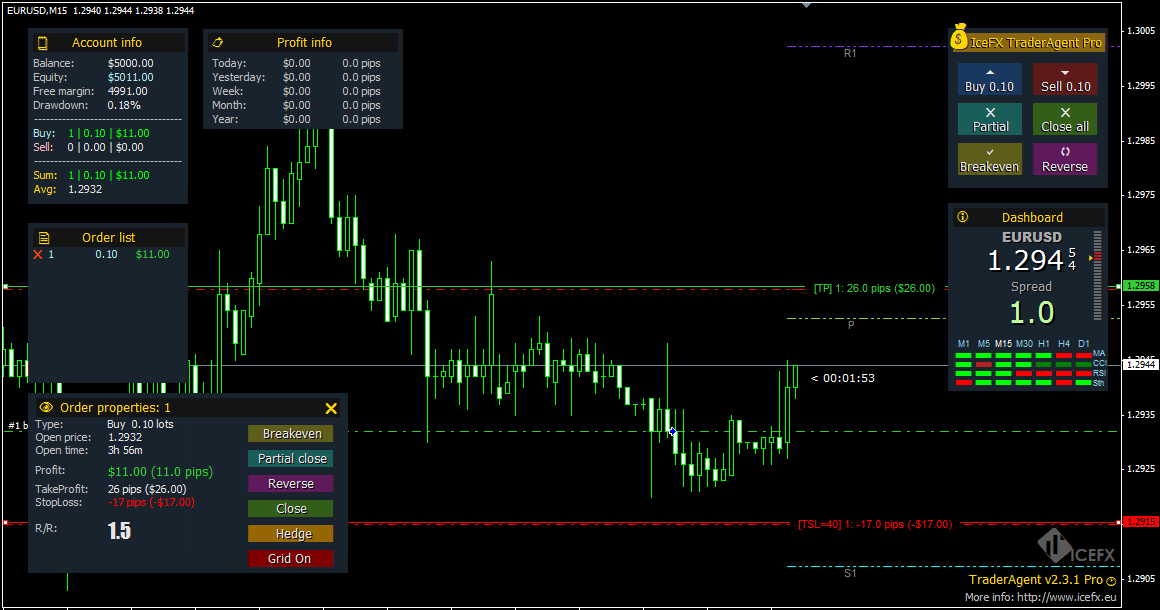This screenshot has width=1160, height=610.
Task: Toggle Grid On for order 1
Action: pos(290,558)
